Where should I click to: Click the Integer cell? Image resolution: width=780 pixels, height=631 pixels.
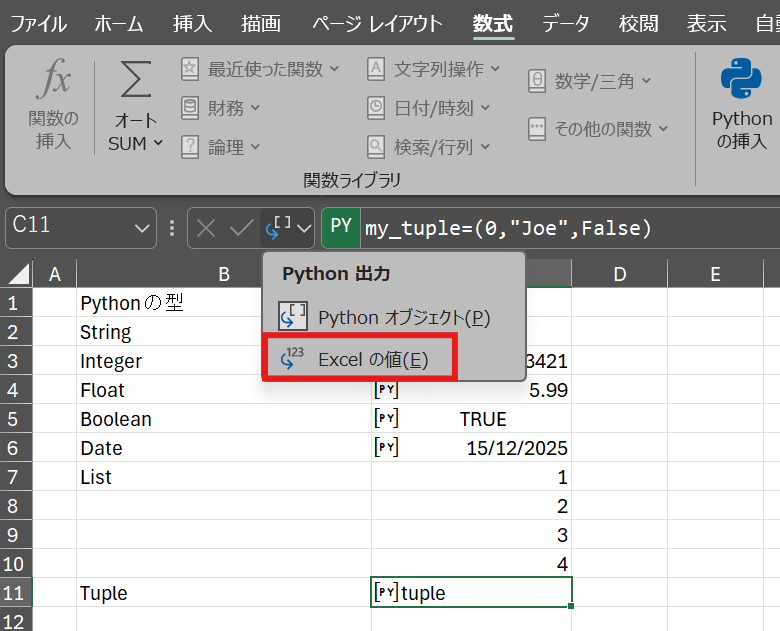pyautogui.click(x=224, y=361)
